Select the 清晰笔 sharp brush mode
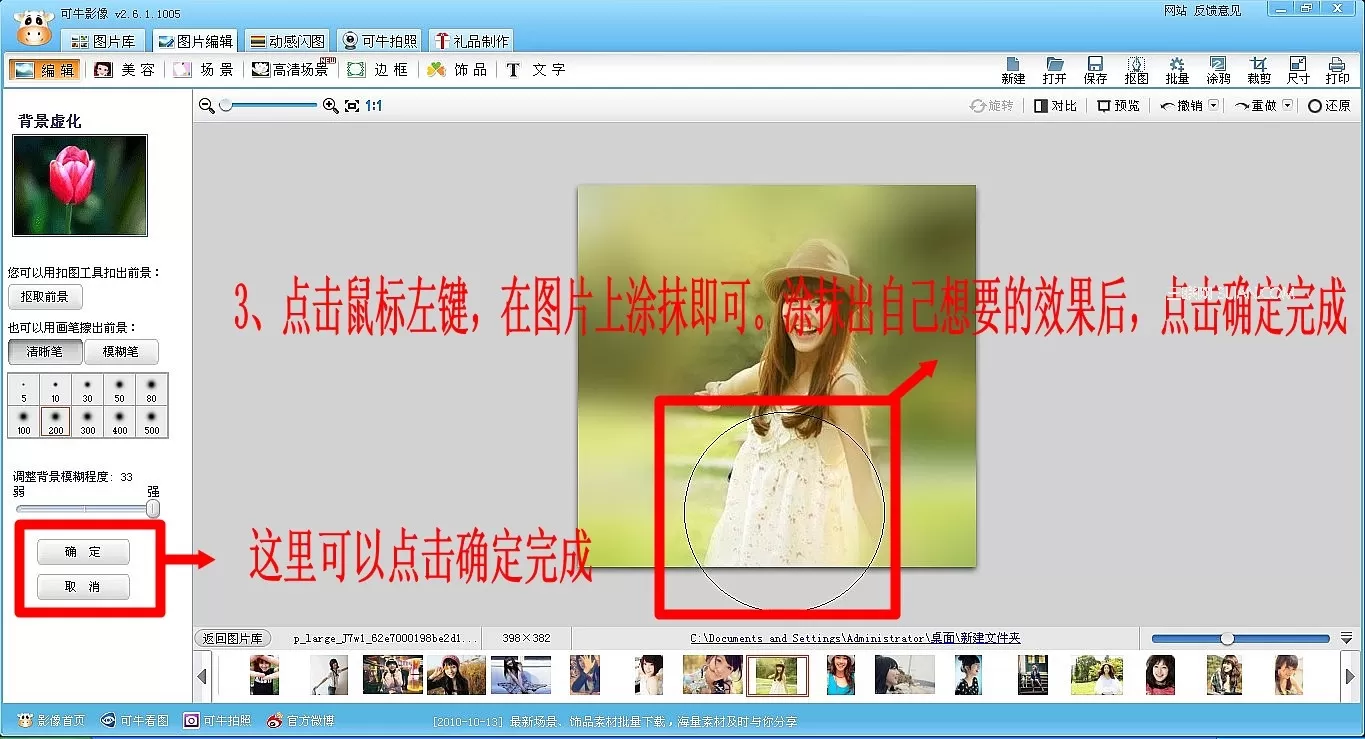 pos(45,352)
